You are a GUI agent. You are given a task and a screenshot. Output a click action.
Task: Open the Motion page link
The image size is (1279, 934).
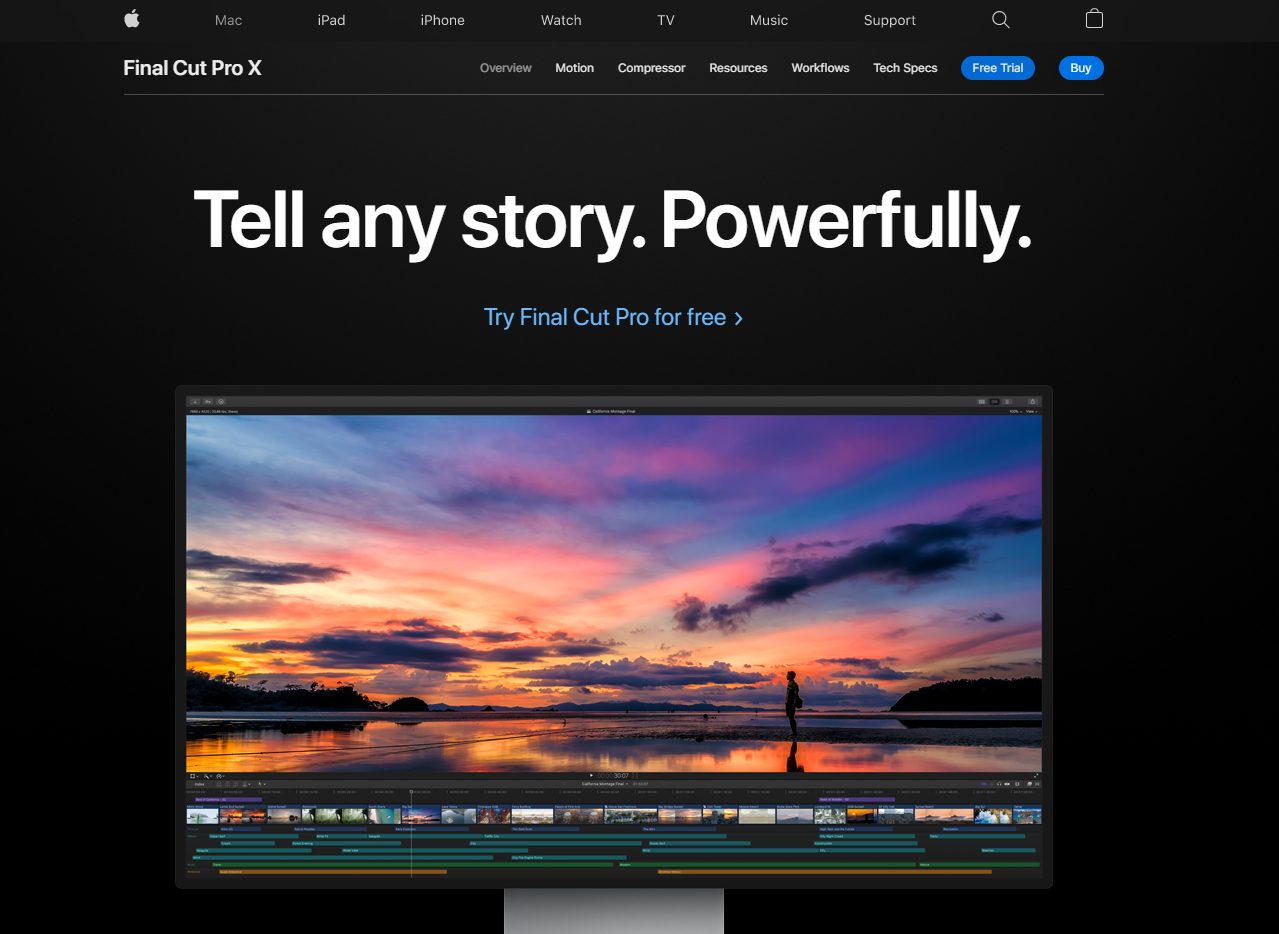pos(575,68)
